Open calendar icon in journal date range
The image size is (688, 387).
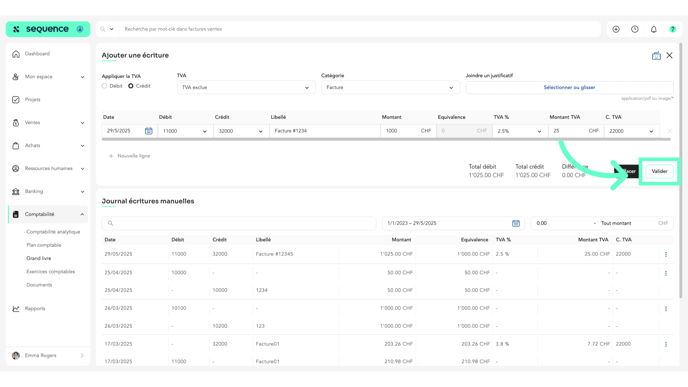[x=516, y=223]
